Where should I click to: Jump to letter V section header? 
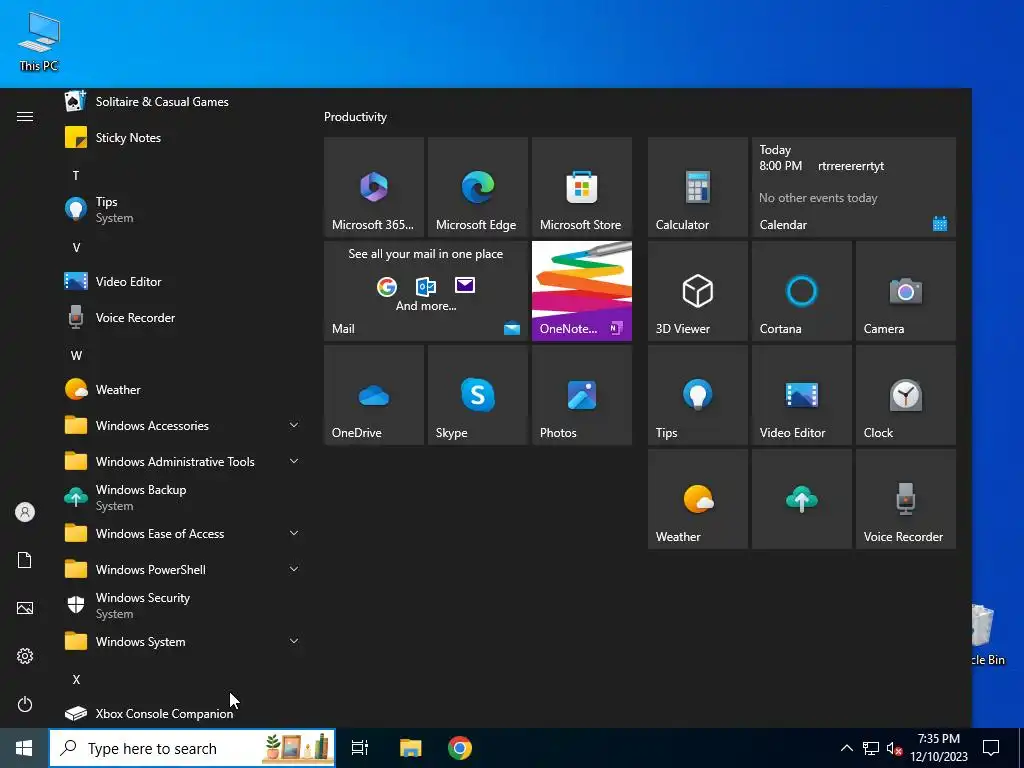(x=76, y=248)
